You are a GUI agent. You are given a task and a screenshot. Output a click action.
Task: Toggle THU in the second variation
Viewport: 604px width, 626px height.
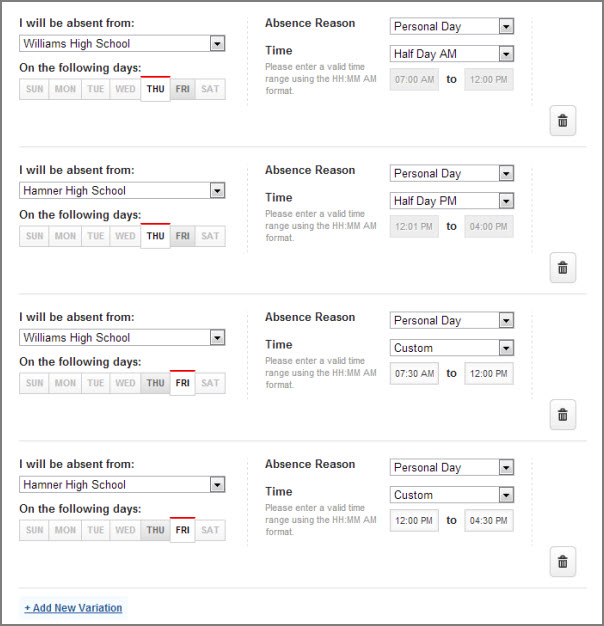coord(155,237)
